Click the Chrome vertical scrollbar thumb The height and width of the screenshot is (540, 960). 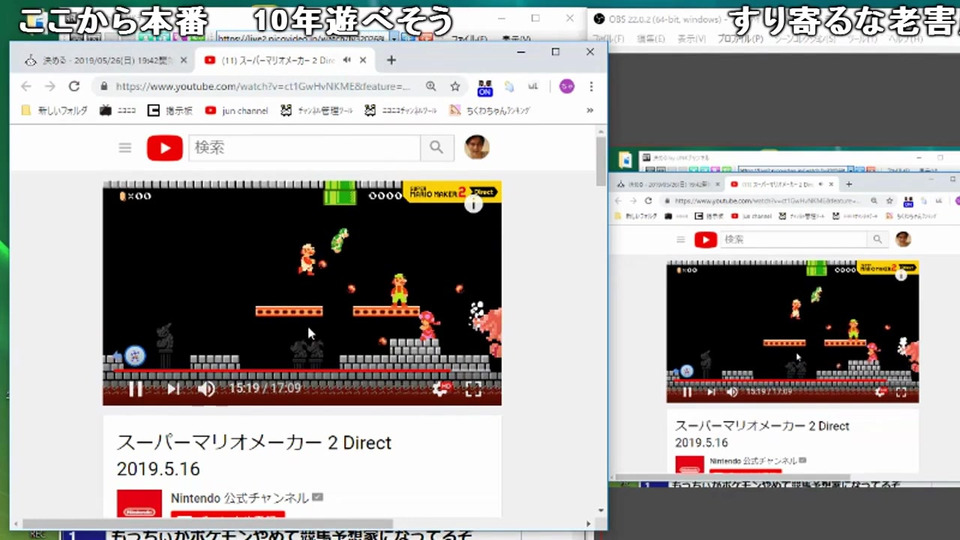click(x=601, y=162)
